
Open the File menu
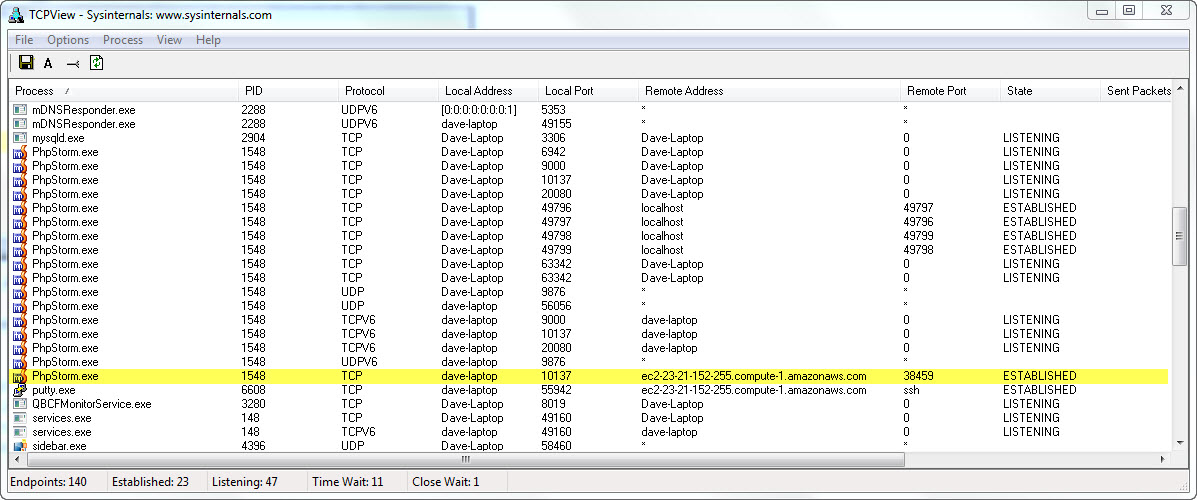point(24,40)
